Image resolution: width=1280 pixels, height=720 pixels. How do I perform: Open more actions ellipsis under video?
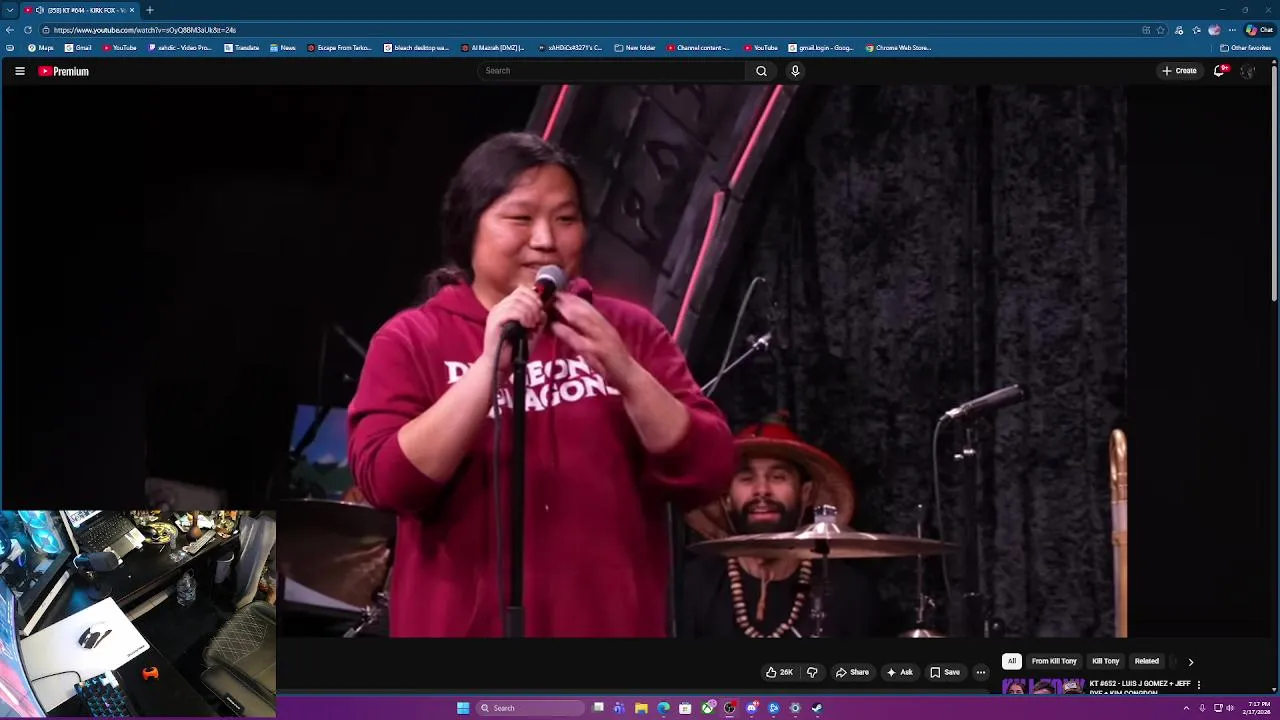tap(981, 672)
